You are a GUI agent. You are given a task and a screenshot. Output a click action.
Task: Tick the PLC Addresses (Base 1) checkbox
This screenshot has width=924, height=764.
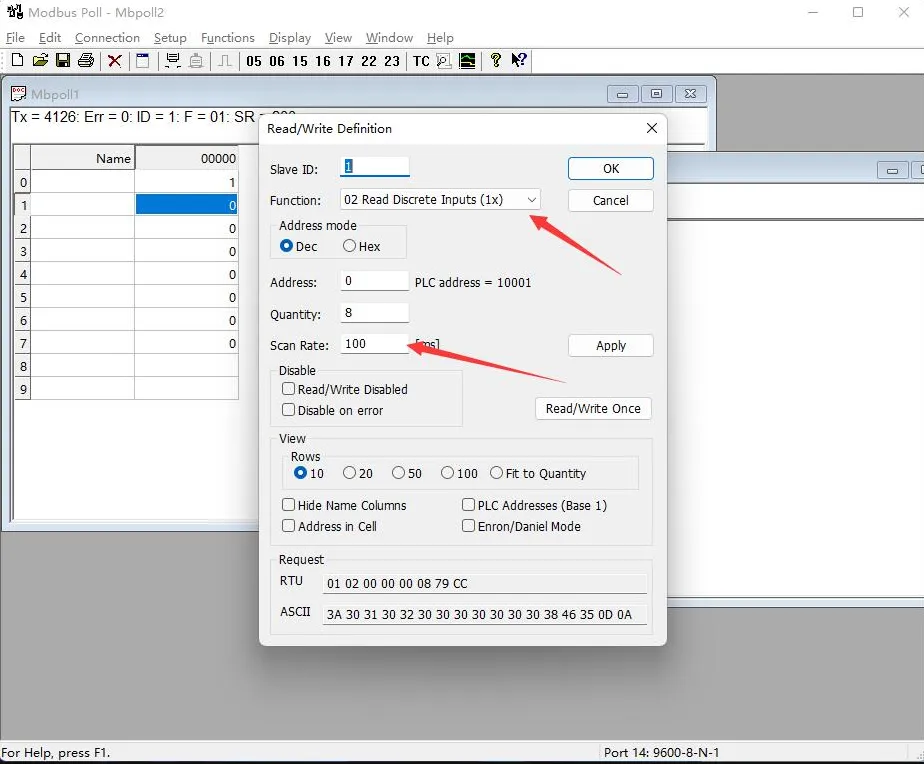468,505
